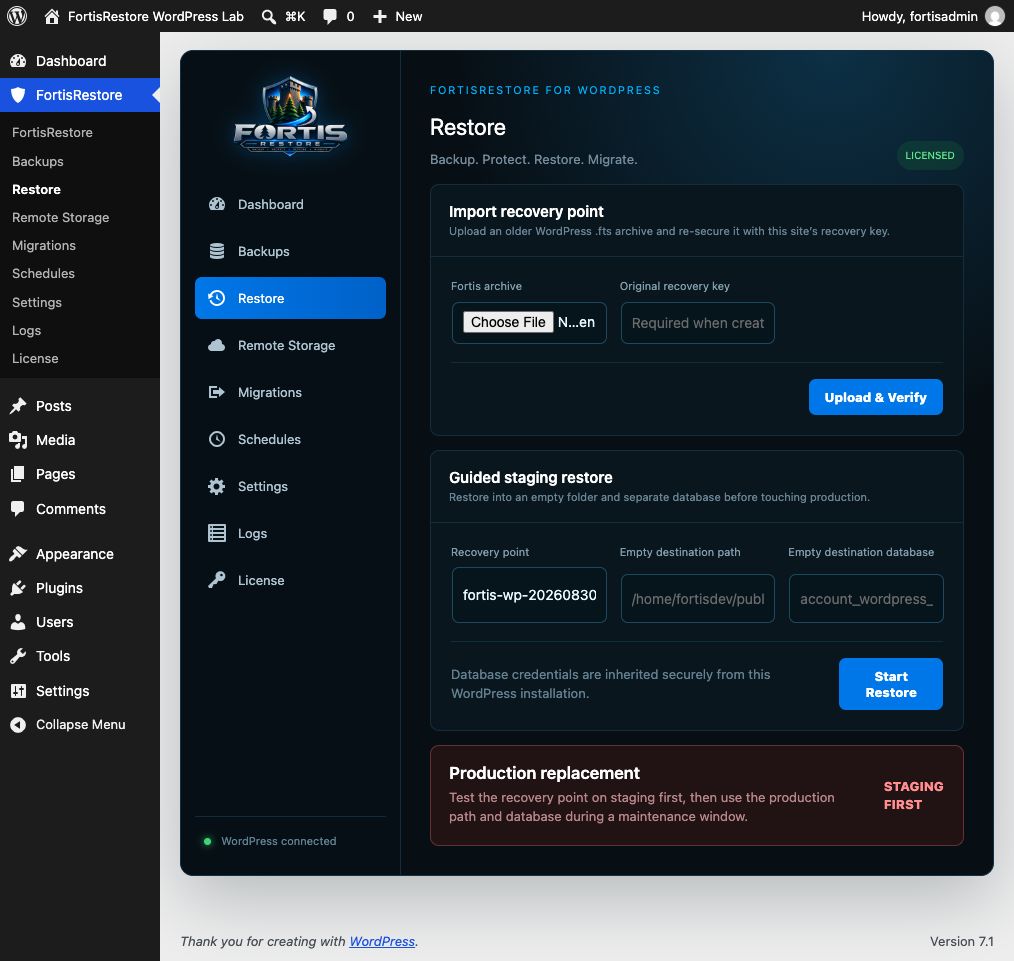
Task: Open the Plugins admin menu item
Action: (x=59, y=588)
